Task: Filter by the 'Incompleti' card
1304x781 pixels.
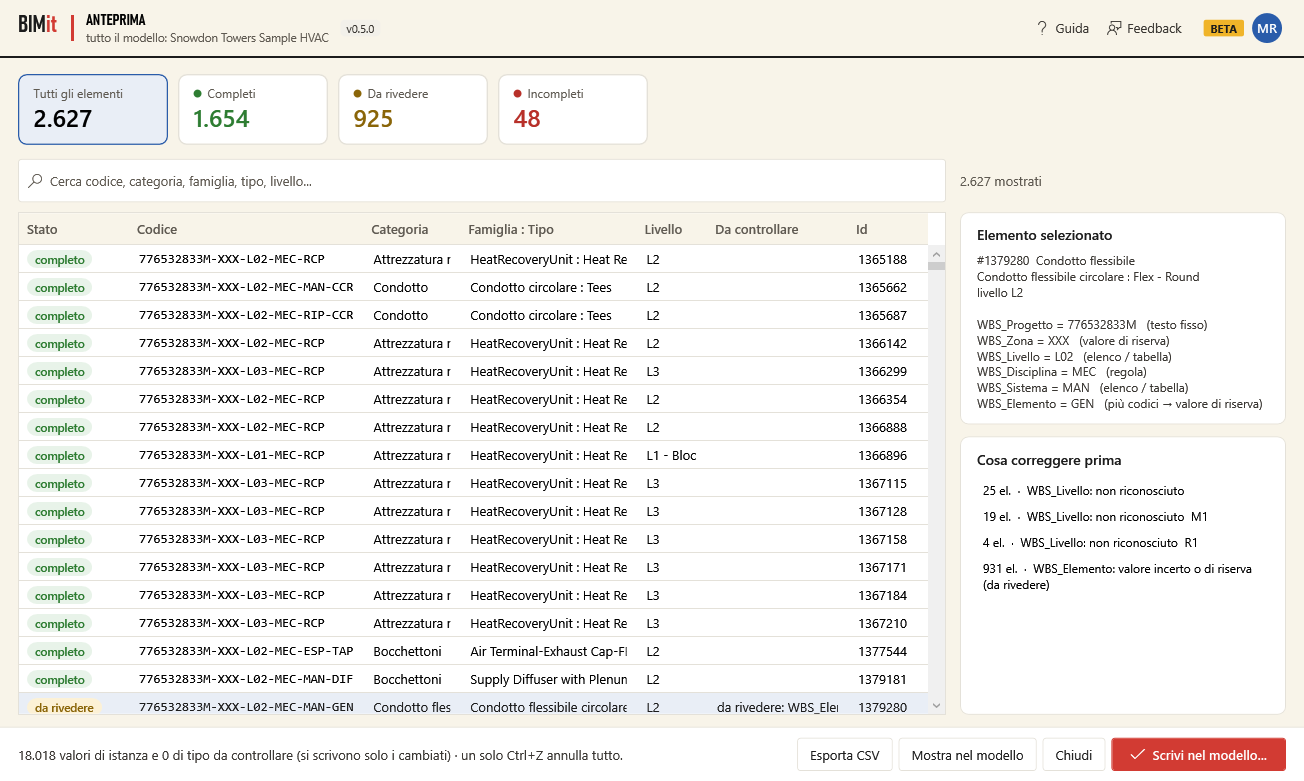Action: [573, 109]
